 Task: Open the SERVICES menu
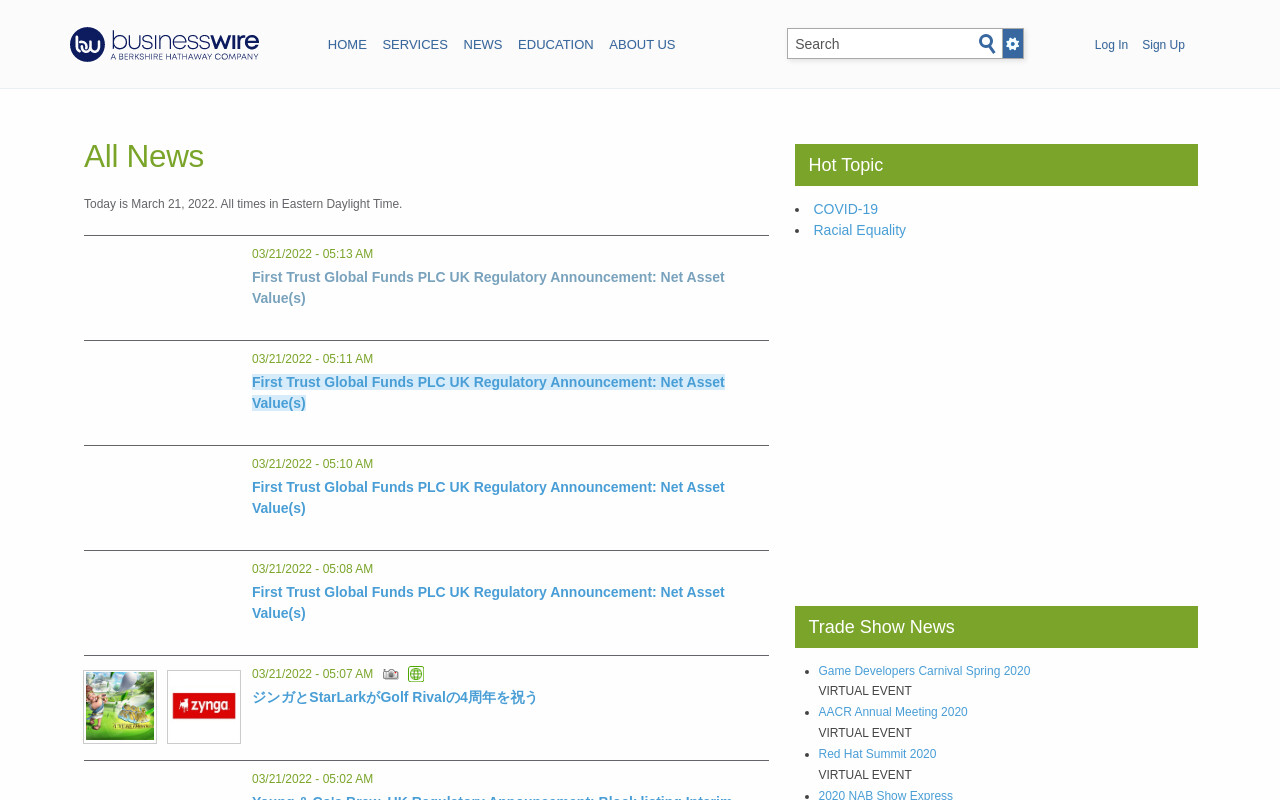(x=415, y=45)
